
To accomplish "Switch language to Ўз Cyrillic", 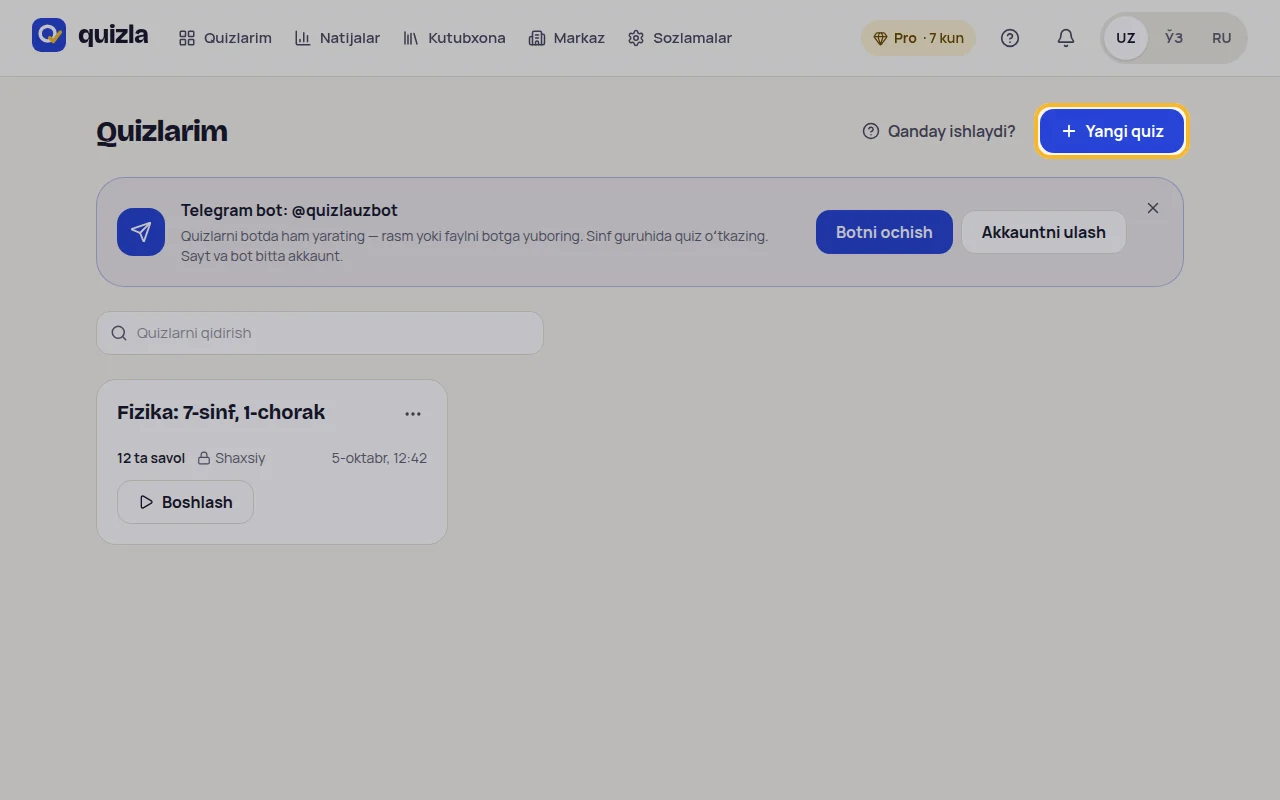I will [1174, 38].
